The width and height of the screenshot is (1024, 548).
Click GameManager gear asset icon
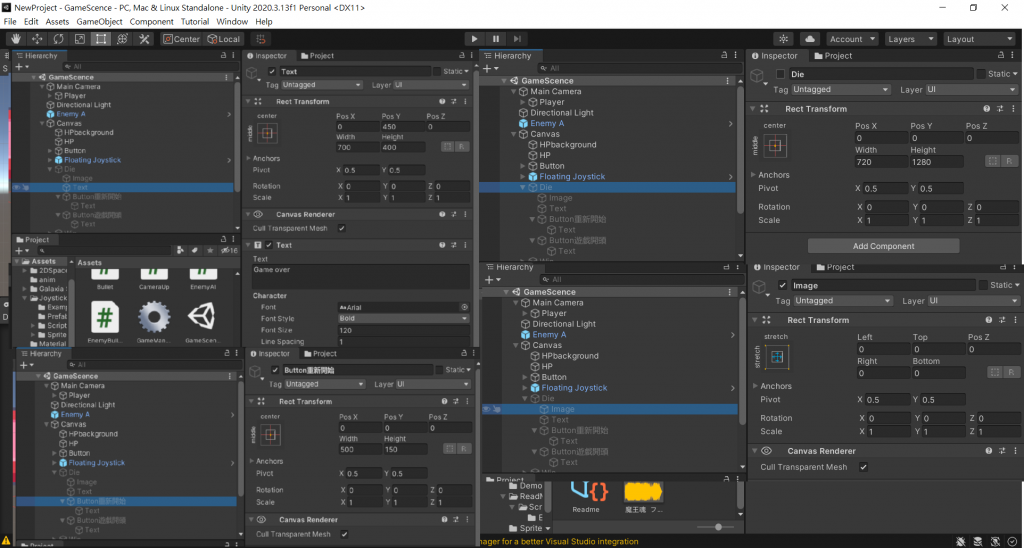click(x=154, y=317)
